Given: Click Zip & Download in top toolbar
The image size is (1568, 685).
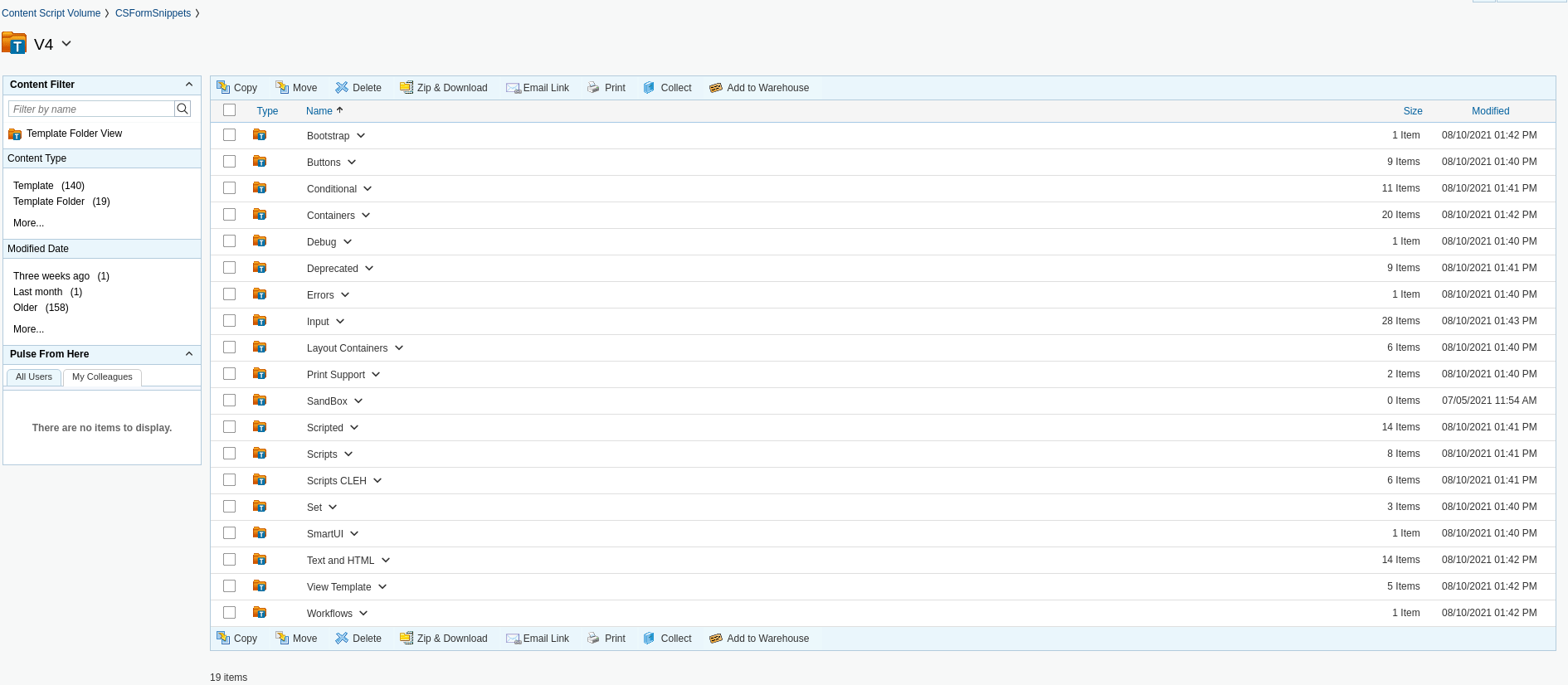Looking at the screenshot, I should tap(444, 88).
